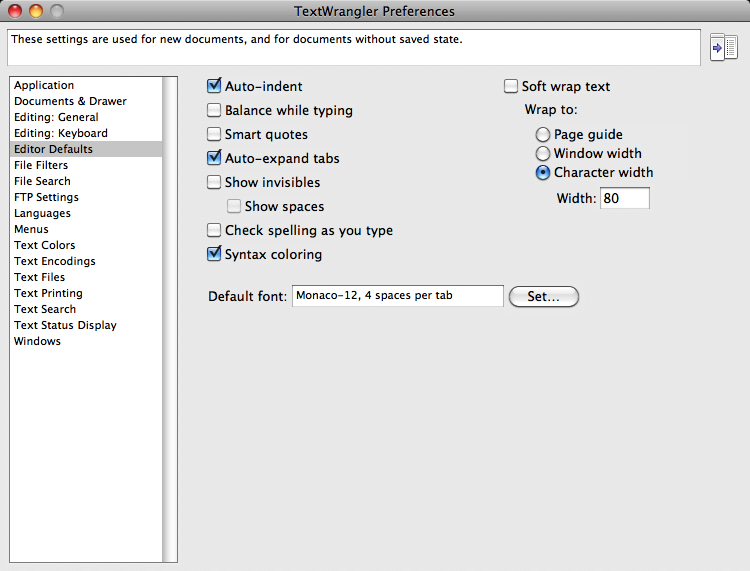Image resolution: width=750 pixels, height=571 pixels.
Task: Close the Preferences window with red button
Action: [x=15, y=12]
